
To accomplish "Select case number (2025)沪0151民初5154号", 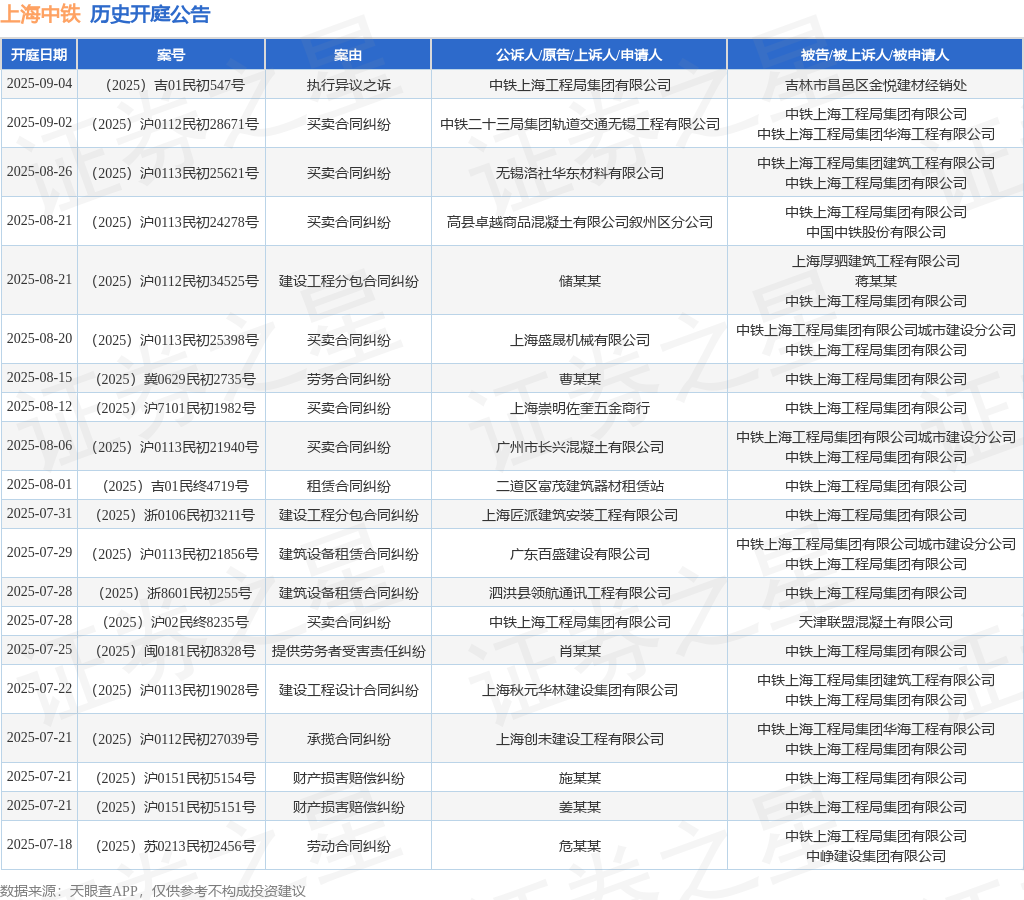I will pyautogui.click(x=174, y=779).
